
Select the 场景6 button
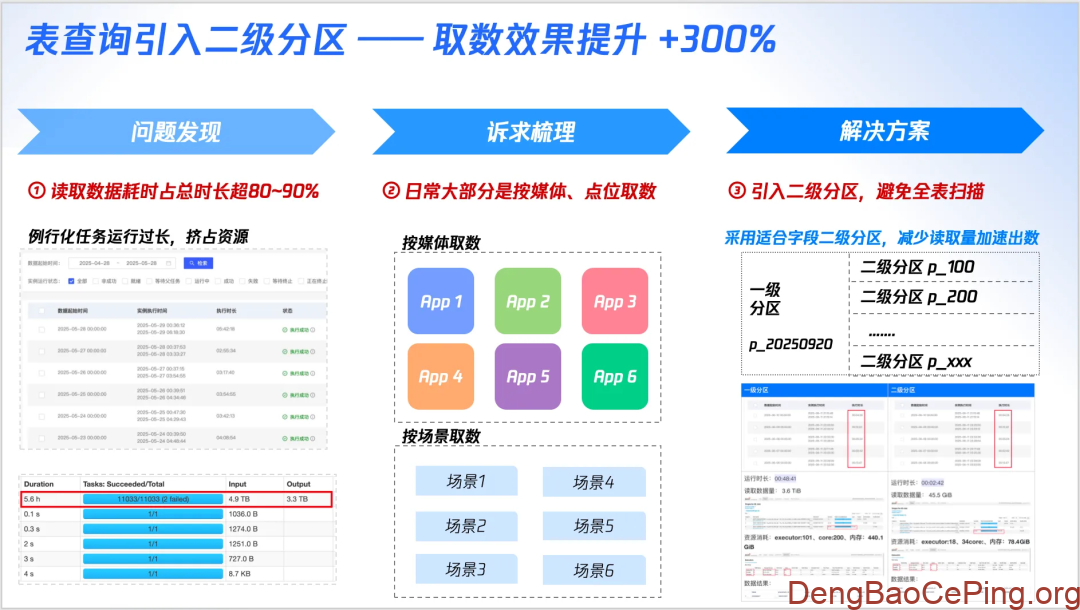[x=593, y=571]
